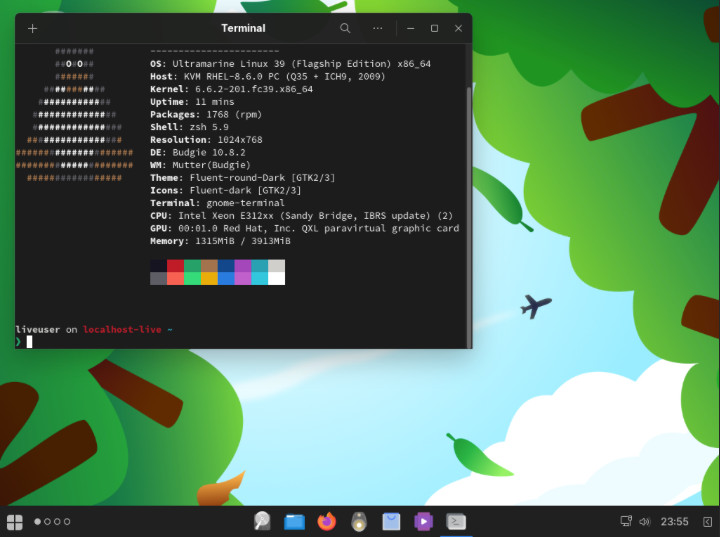Screen dimensions: 720x537
Task: Launch Firefox from the dock
Action: pos(326,521)
